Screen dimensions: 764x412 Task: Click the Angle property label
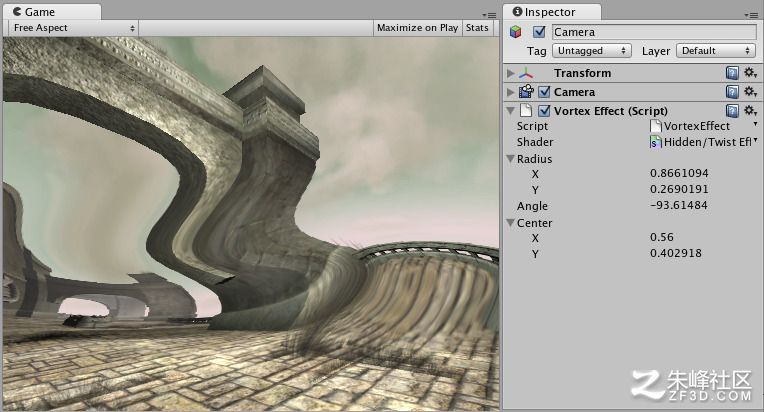tap(532, 206)
